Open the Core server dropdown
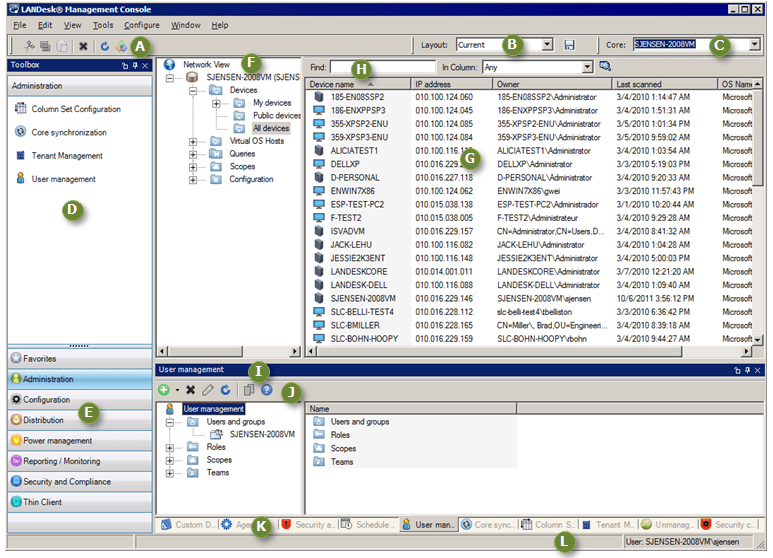 pyautogui.click(x=754, y=44)
